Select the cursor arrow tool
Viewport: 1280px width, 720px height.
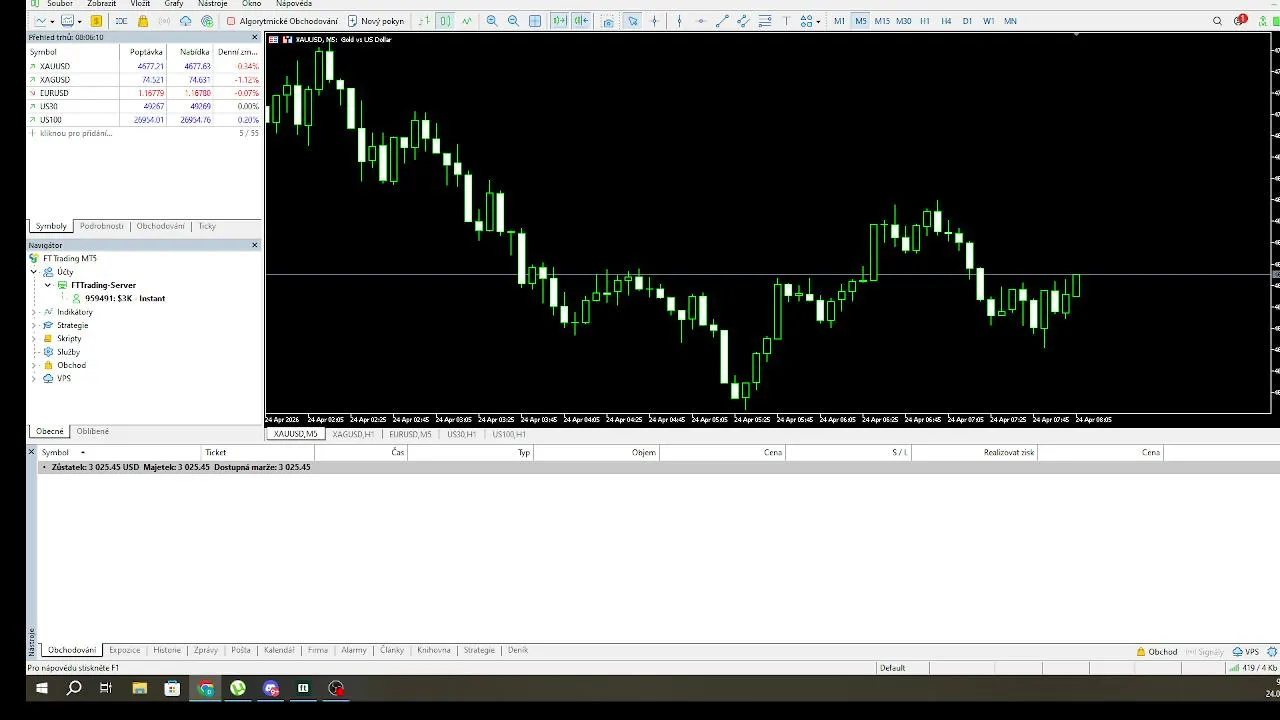(632, 21)
